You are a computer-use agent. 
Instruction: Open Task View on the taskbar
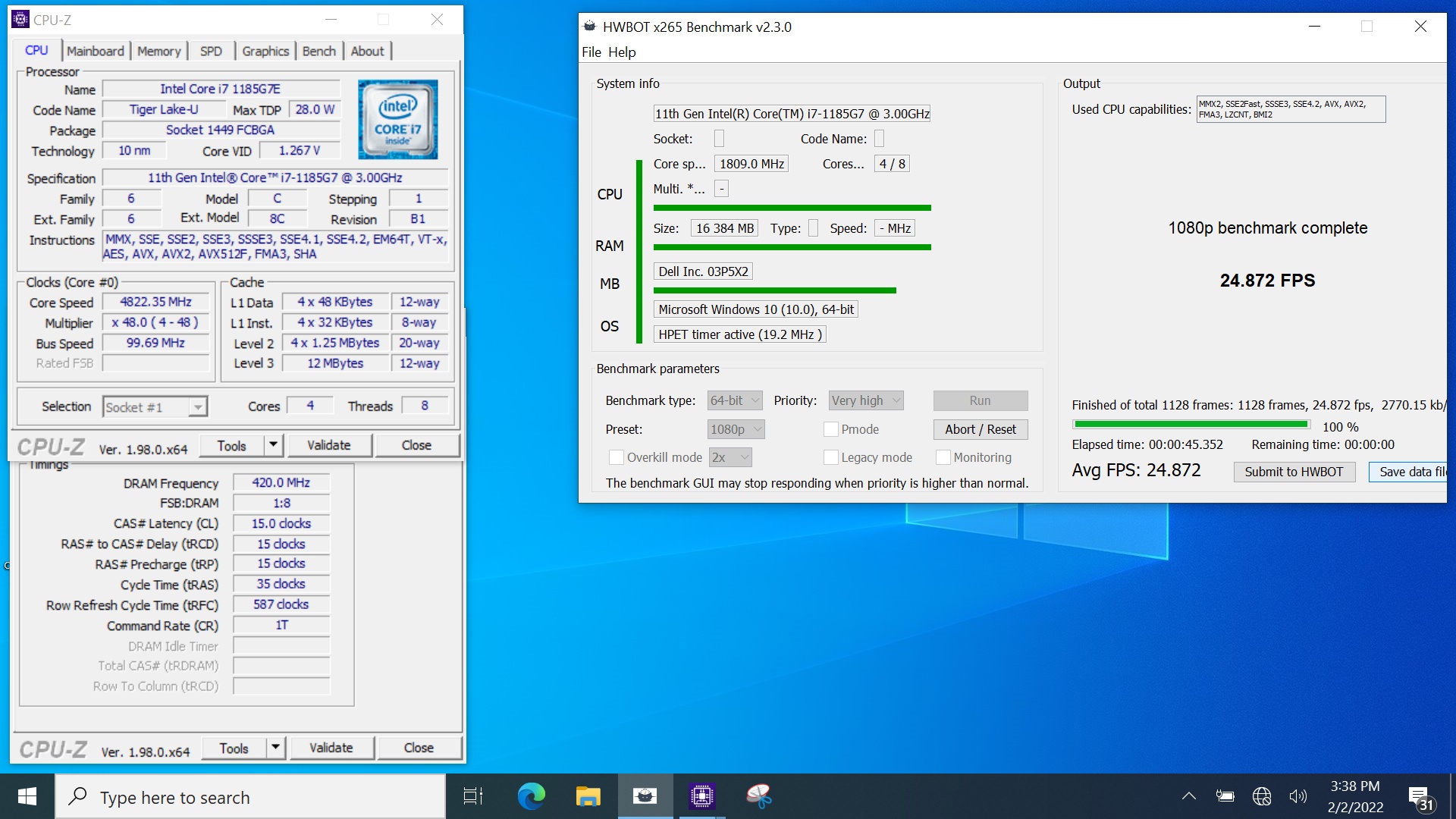tap(473, 796)
